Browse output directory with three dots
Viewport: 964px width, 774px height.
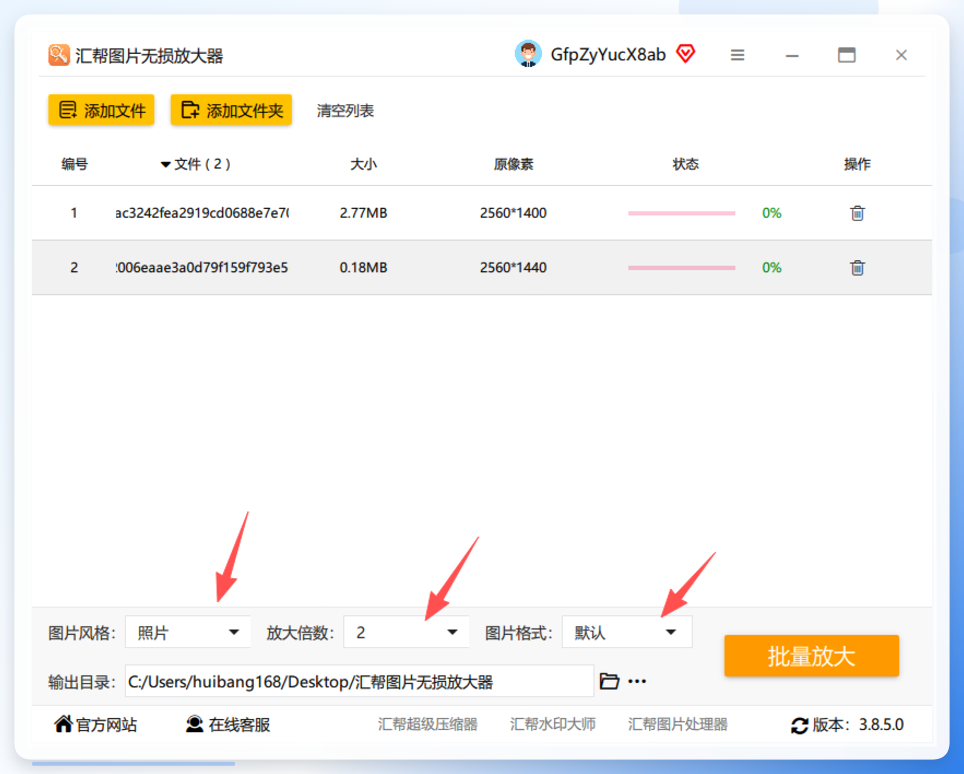pos(637,681)
